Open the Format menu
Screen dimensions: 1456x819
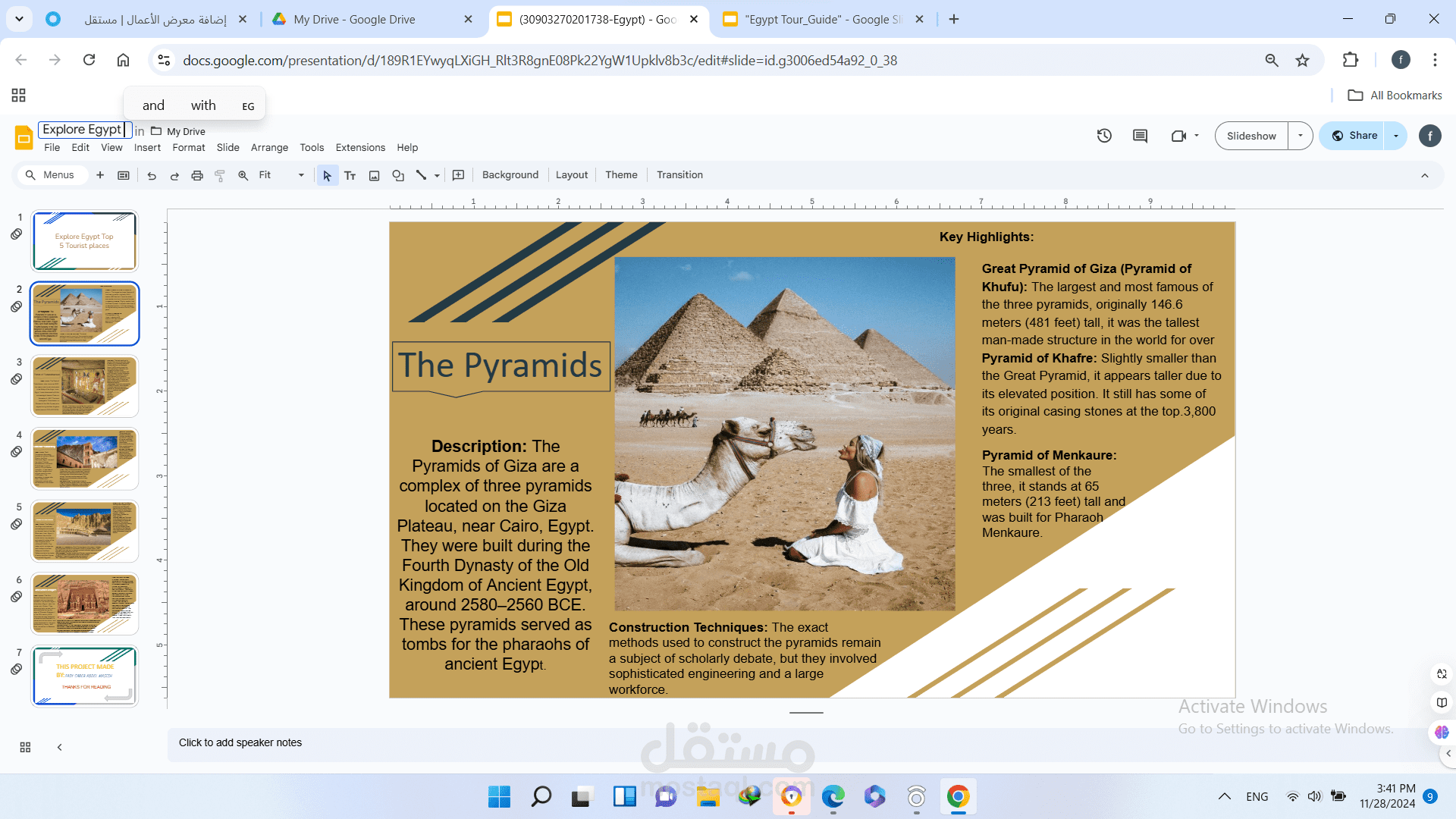(189, 148)
